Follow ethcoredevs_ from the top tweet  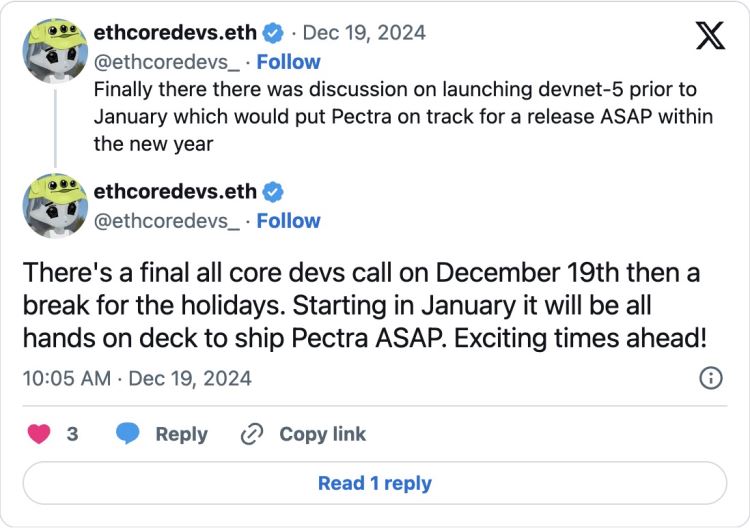pos(288,62)
